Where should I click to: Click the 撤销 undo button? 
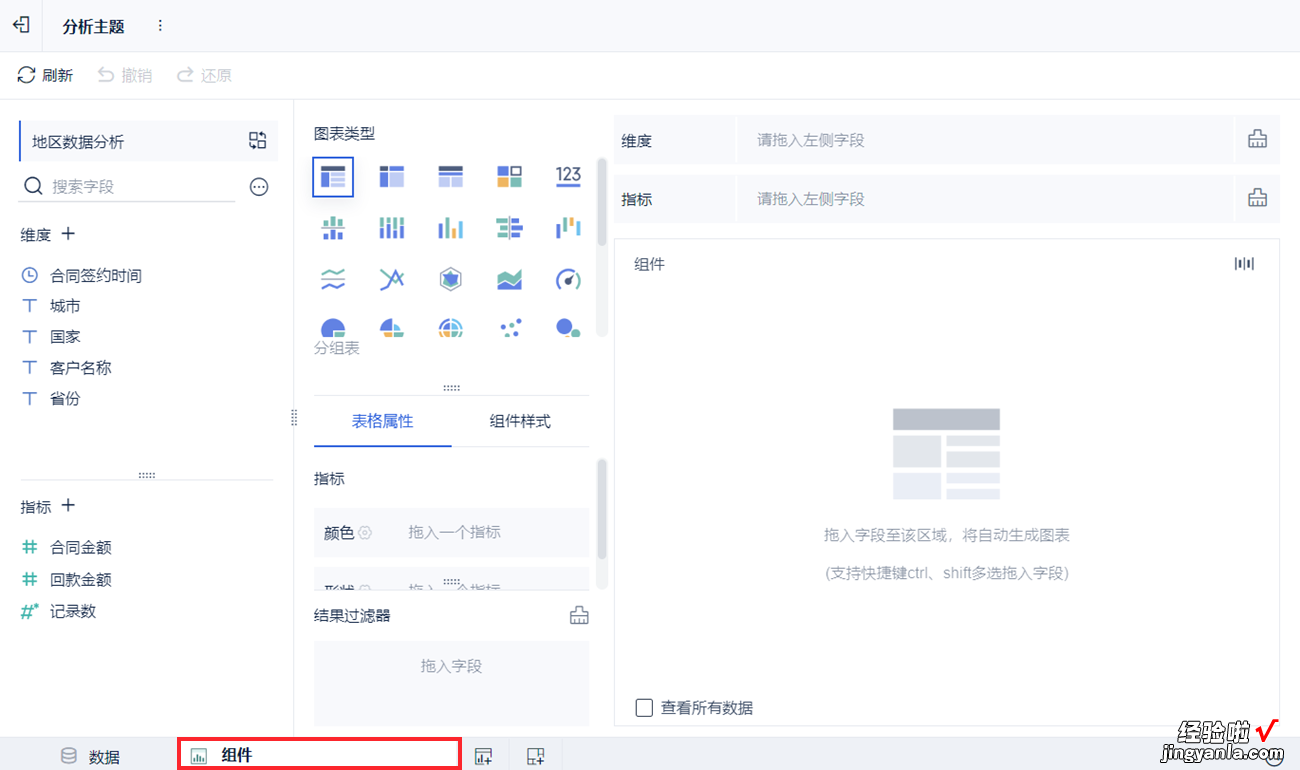[125, 75]
